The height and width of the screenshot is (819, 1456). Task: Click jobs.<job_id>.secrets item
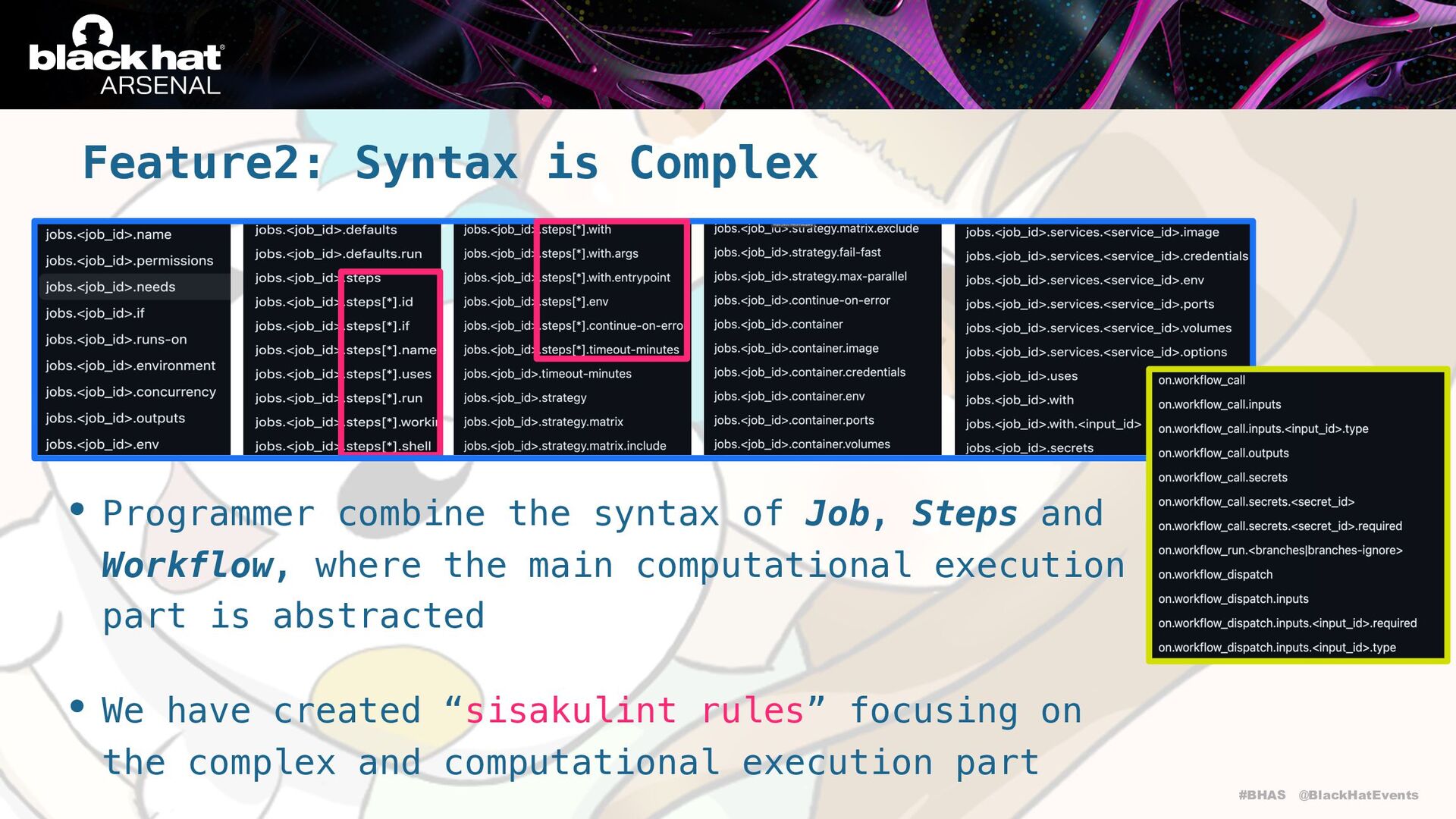(x=1029, y=447)
